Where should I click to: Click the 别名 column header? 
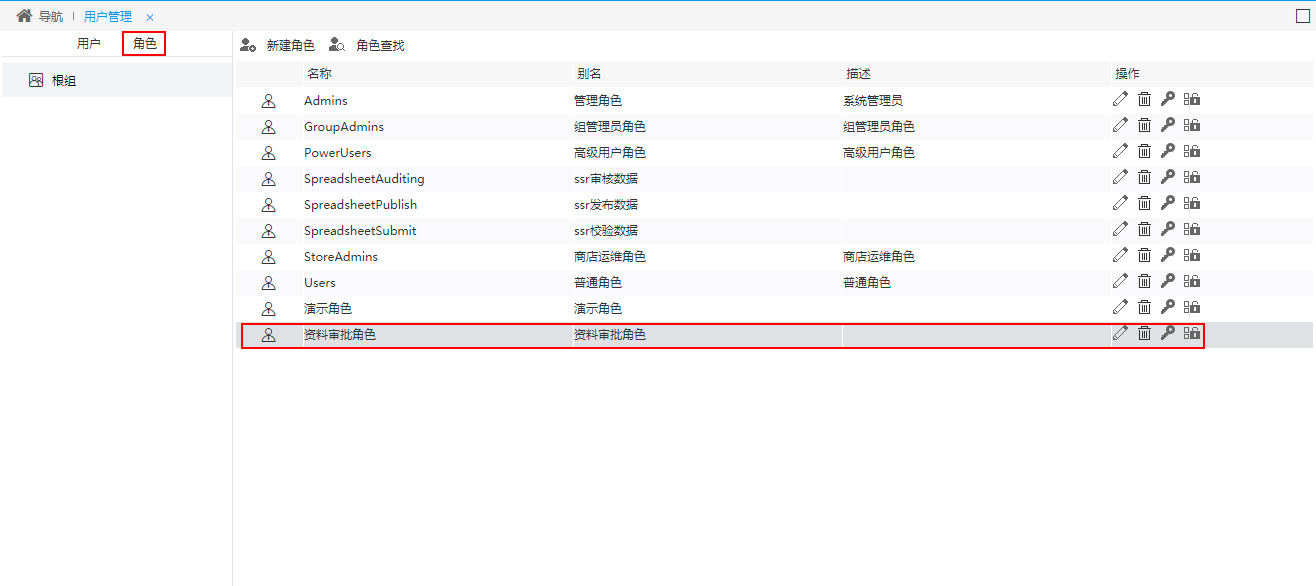tap(589, 74)
